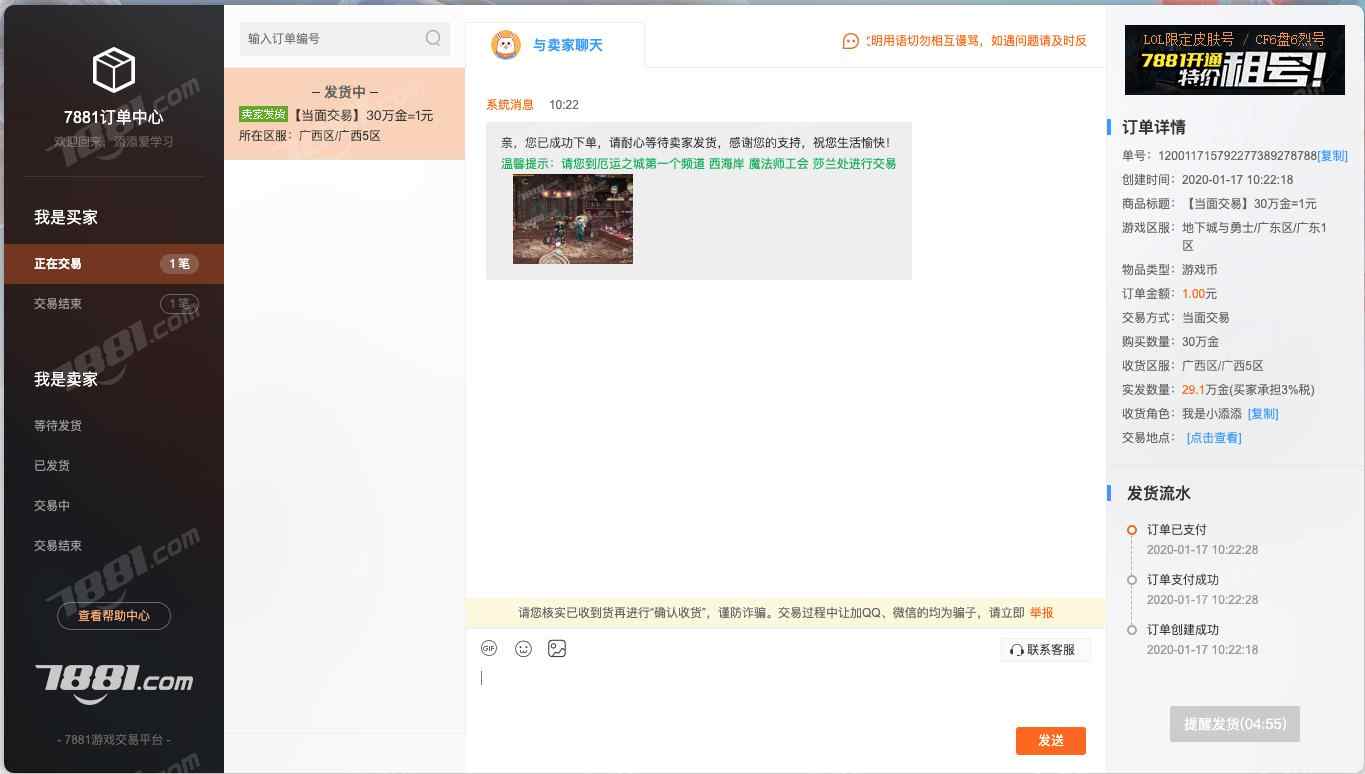Screen dimensions: 1365x774
Task: Copy the order number
Action: [x=1333, y=156]
